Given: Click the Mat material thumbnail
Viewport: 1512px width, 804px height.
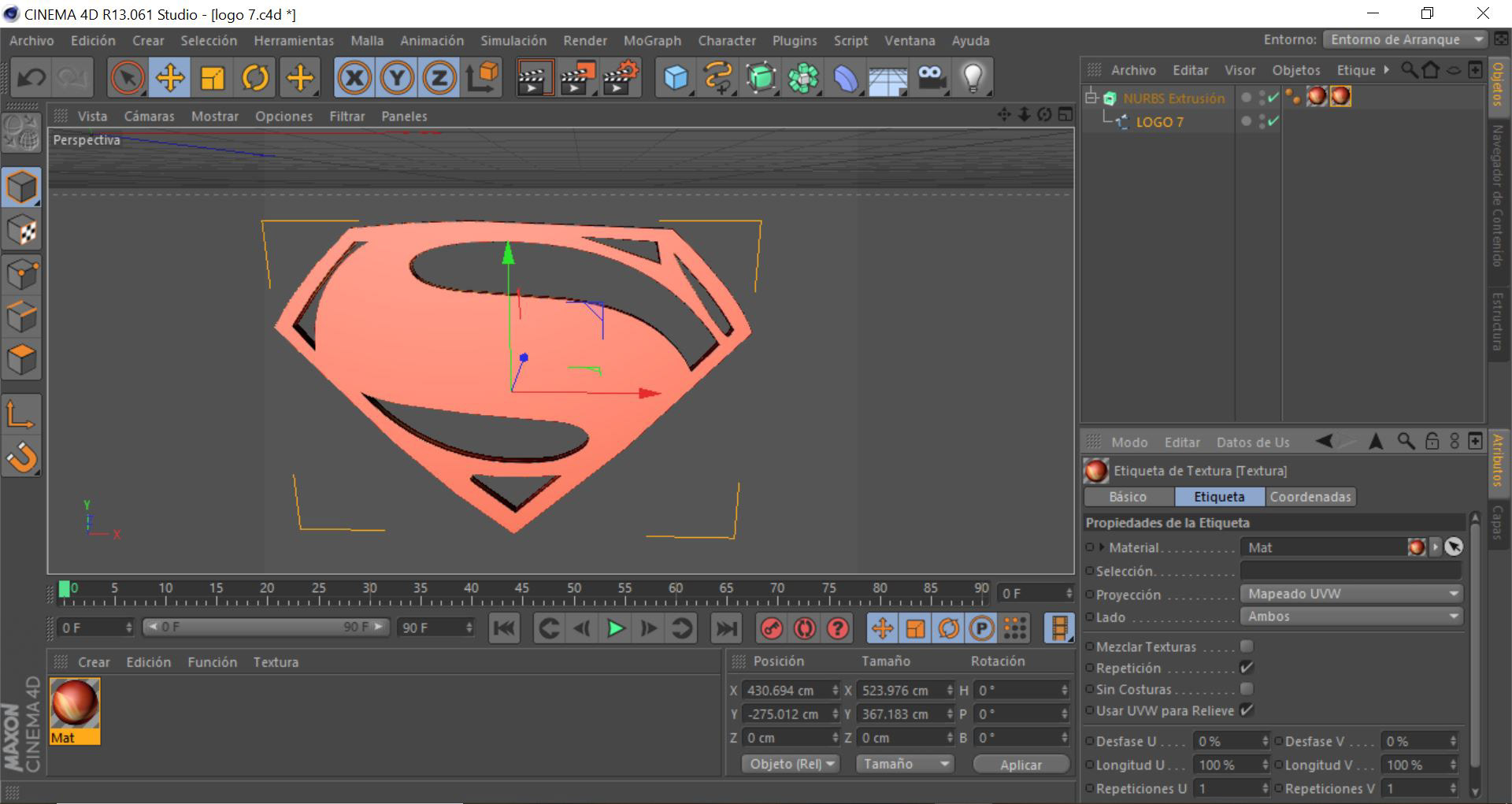Looking at the screenshot, I should tap(75, 704).
